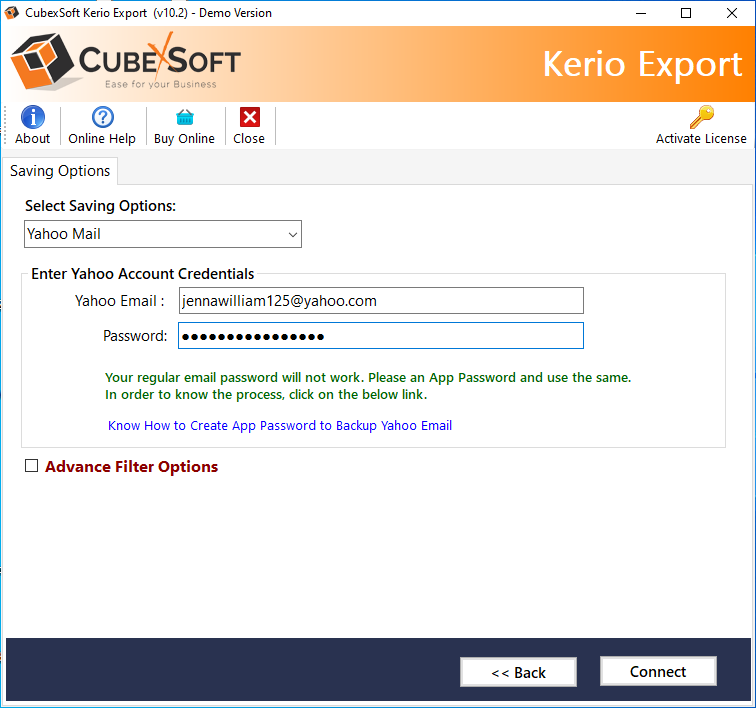Click 'Enter Yahoo Account Credentials' heading
Screen dimensions: 756x708
[x=143, y=274]
